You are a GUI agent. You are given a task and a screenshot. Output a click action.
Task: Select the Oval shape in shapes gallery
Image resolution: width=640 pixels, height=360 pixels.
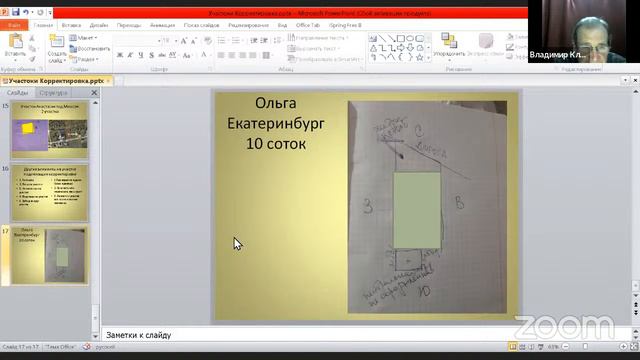click(410, 38)
